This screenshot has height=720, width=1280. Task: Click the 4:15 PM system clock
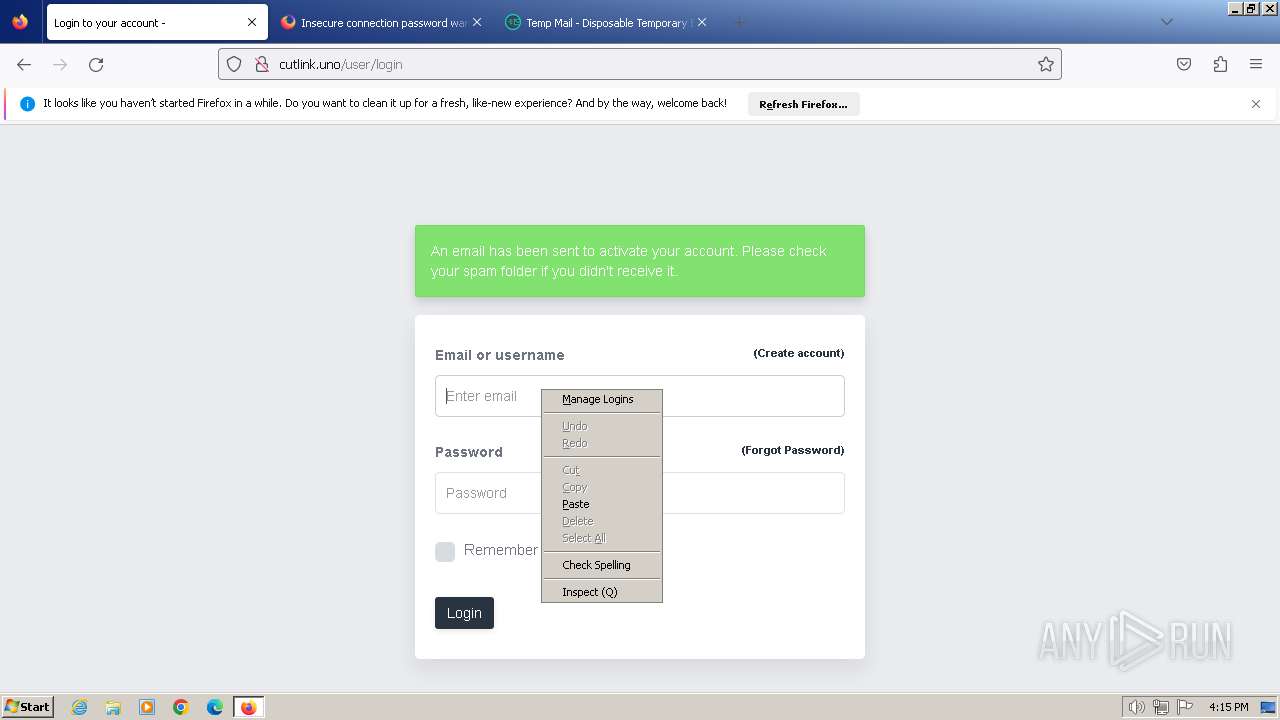[x=1228, y=707]
